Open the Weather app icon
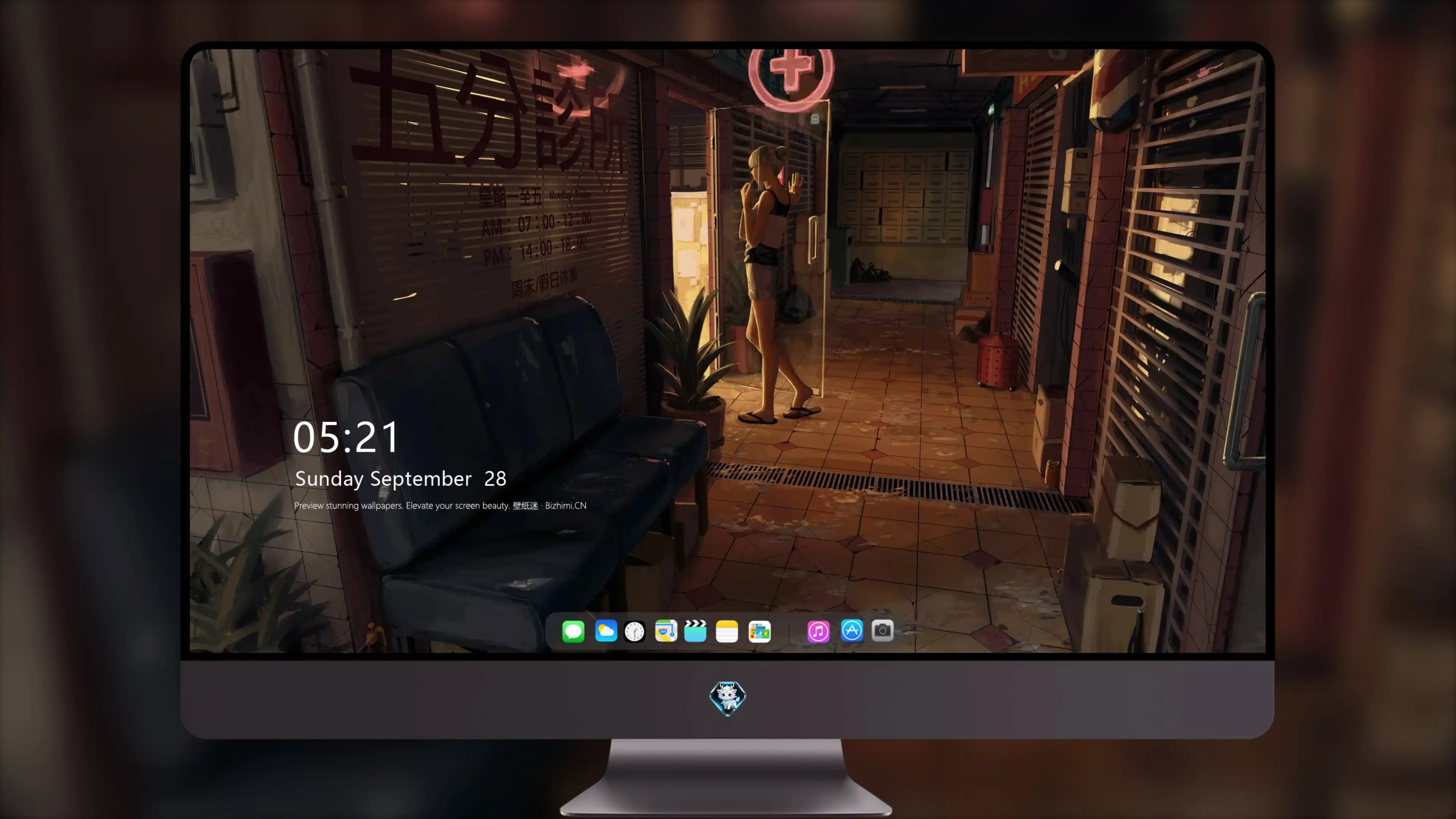Viewport: 1456px width, 819px height. point(606,631)
